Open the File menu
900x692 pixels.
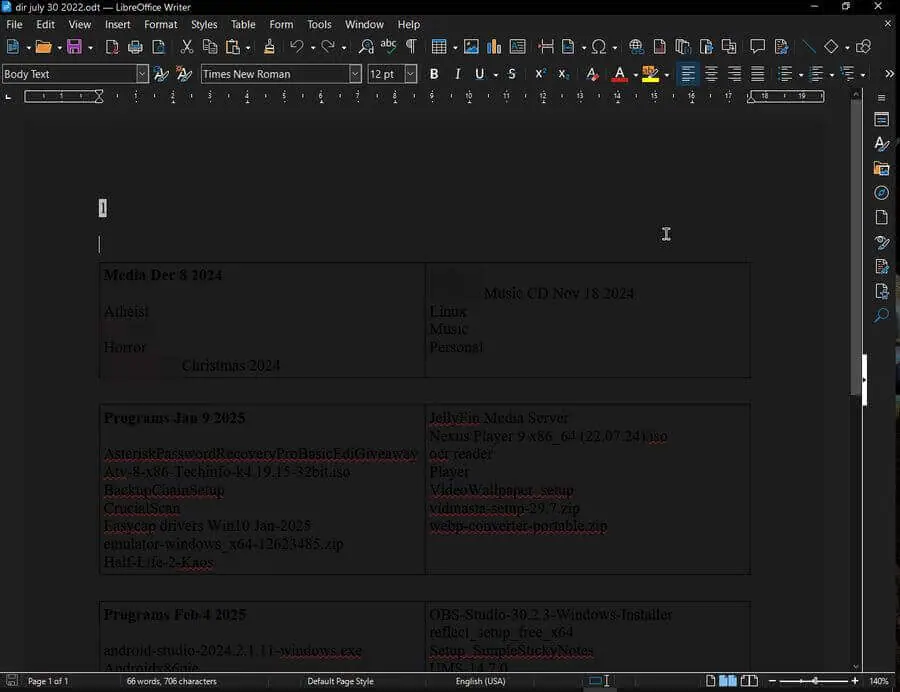click(x=14, y=25)
